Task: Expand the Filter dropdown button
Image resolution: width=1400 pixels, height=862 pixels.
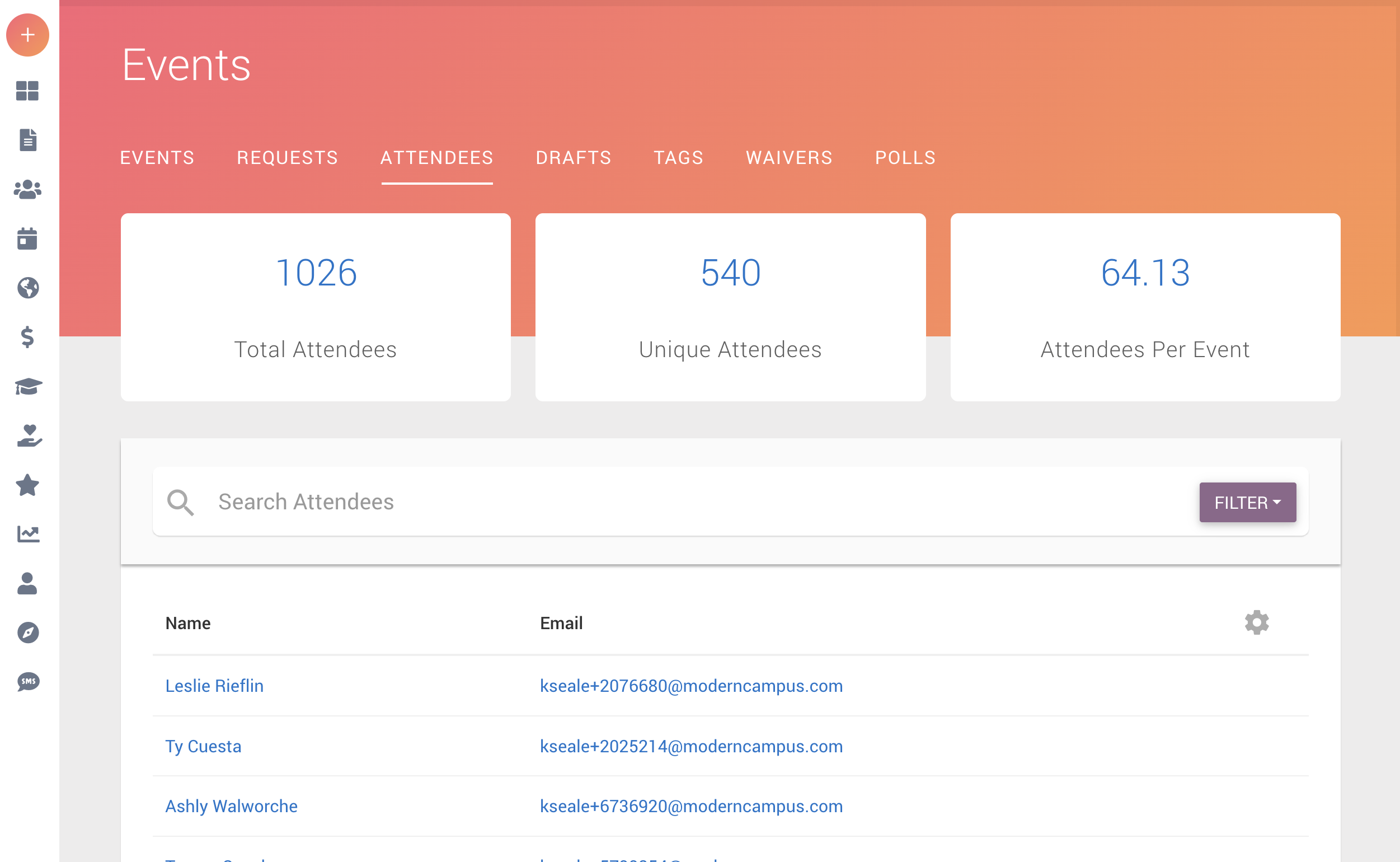Action: coord(1247,502)
